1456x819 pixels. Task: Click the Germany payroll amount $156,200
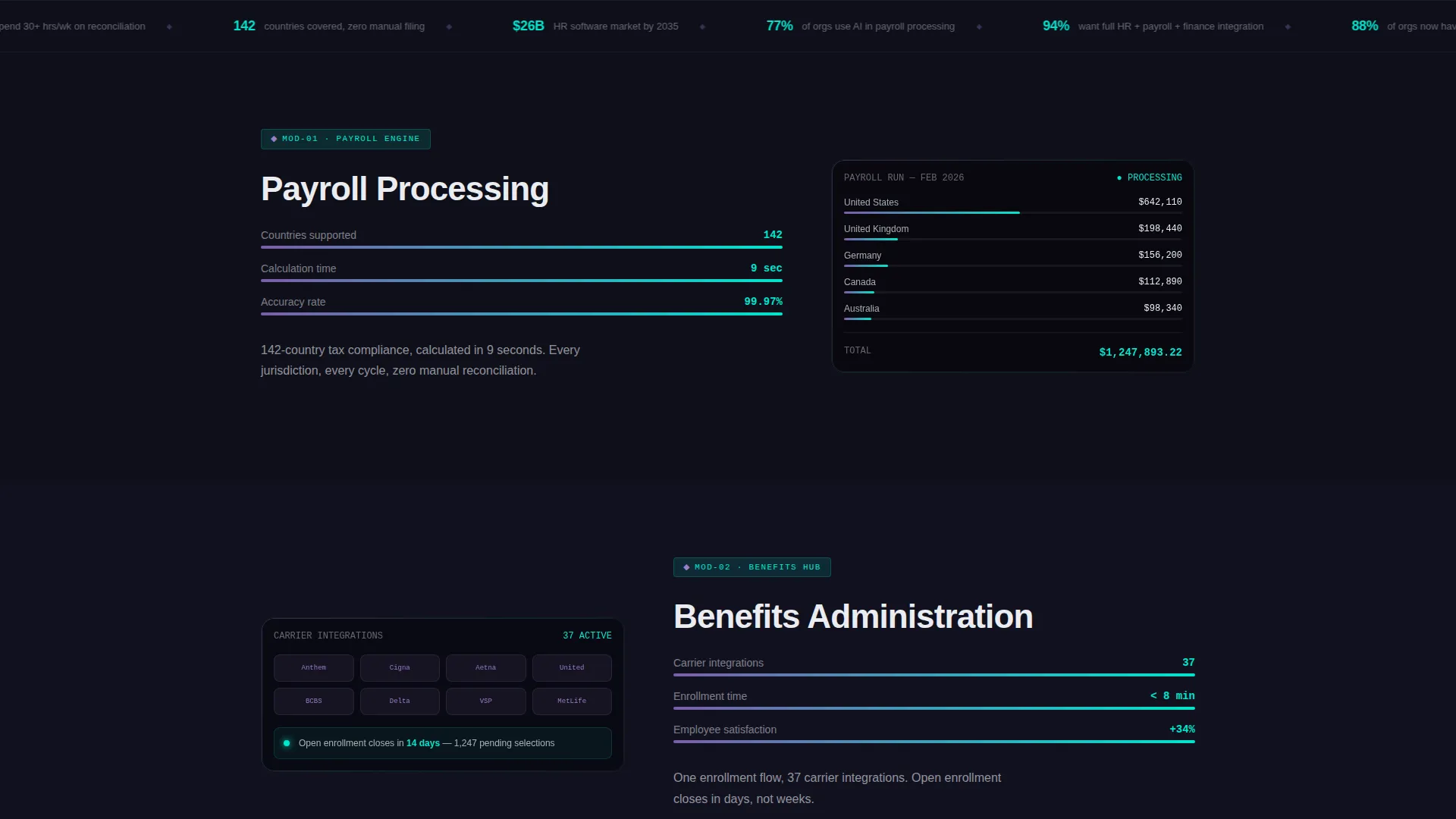tap(1160, 256)
